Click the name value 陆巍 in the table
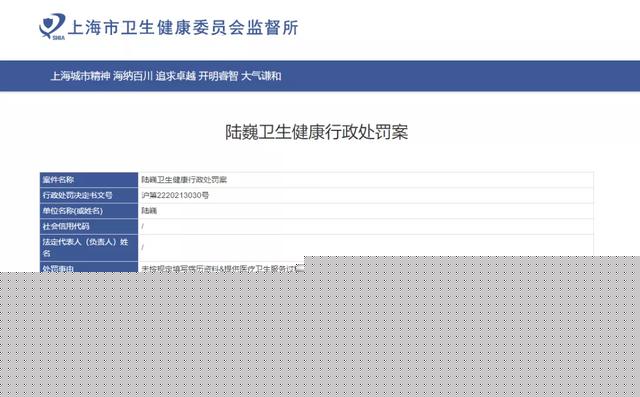This screenshot has width=640, height=397. [149, 211]
